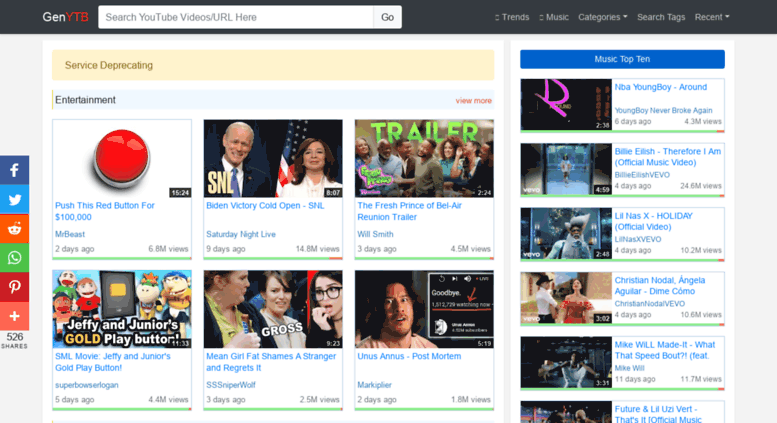Visit Markiplier channel link
The height and width of the screenshot is (423, 777).
click(x=374, y=385)
